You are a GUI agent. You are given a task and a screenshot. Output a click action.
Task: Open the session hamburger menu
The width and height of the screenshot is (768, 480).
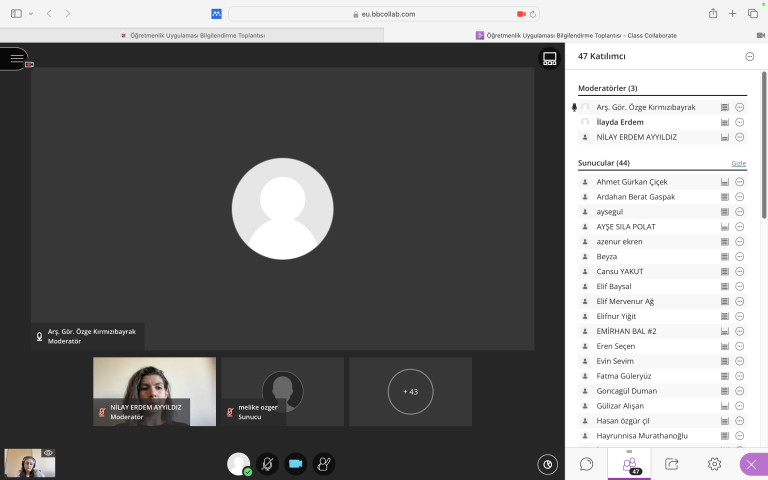15,59
